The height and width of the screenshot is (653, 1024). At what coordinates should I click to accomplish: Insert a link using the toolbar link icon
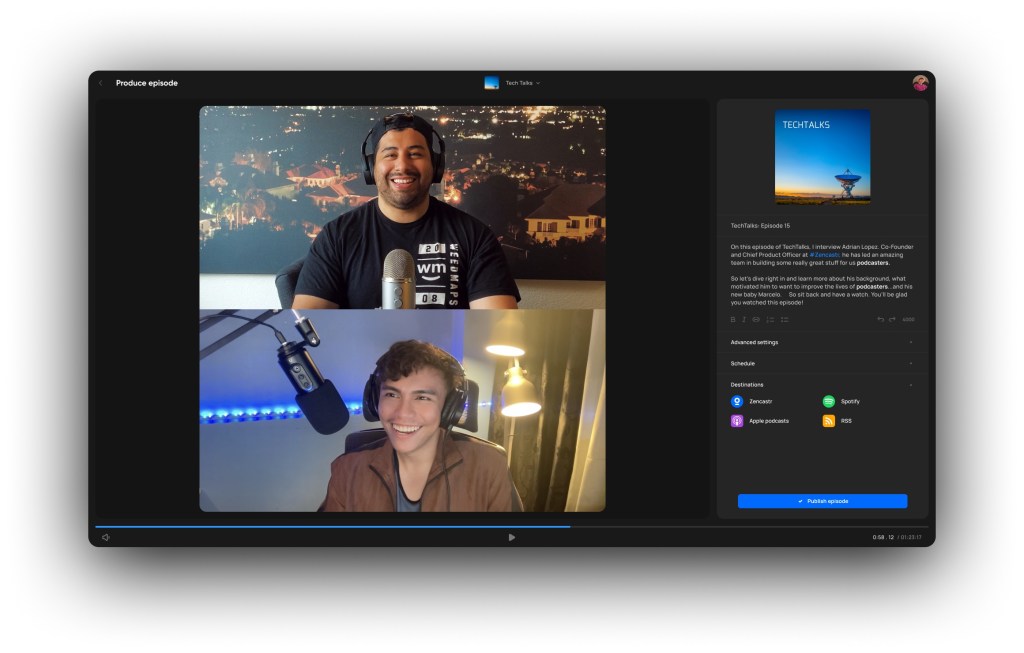(x=756, y=320)
